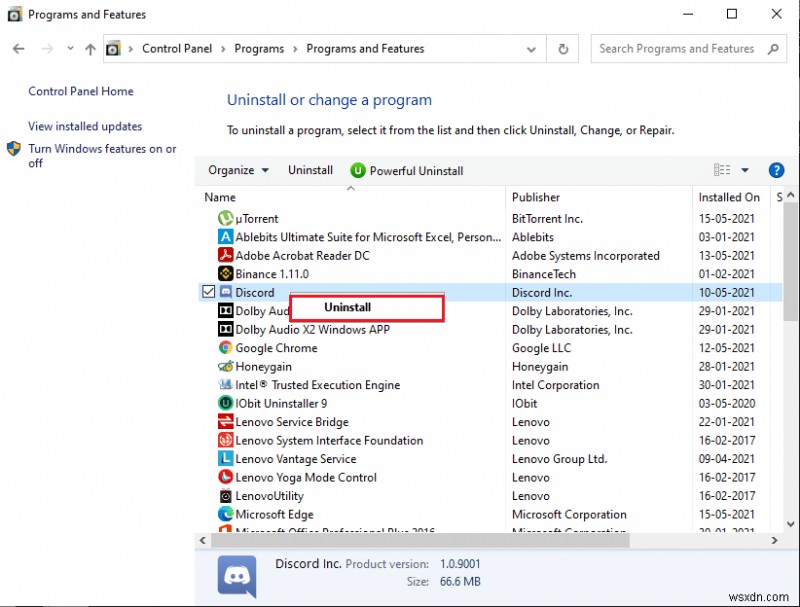The height and width of the screenshot is (607, 800).
Task: Sort by the Publisher column header
Action: click(536, 197)
